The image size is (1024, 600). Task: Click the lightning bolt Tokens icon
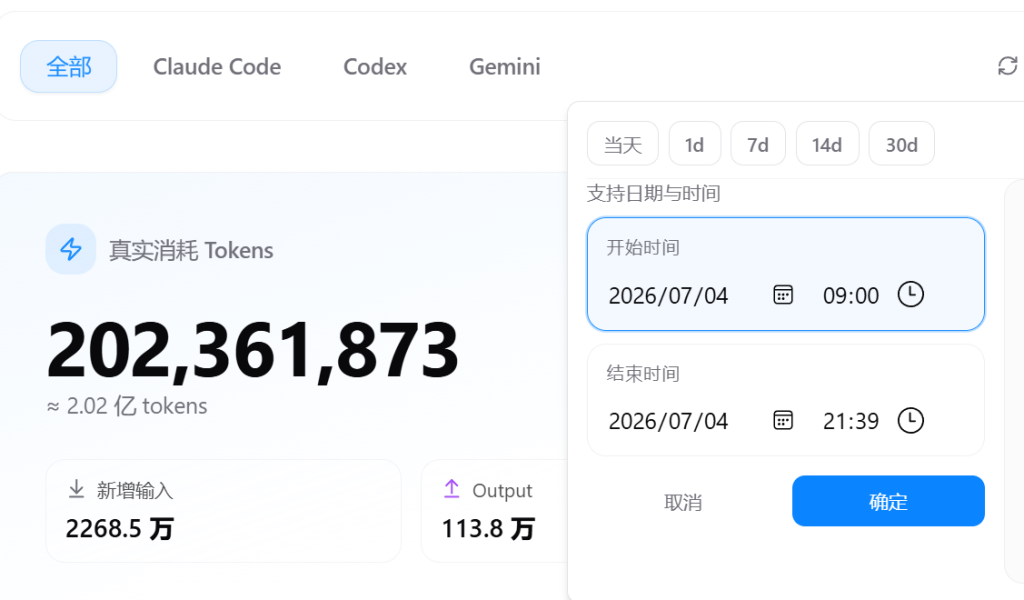pos(71,249)
